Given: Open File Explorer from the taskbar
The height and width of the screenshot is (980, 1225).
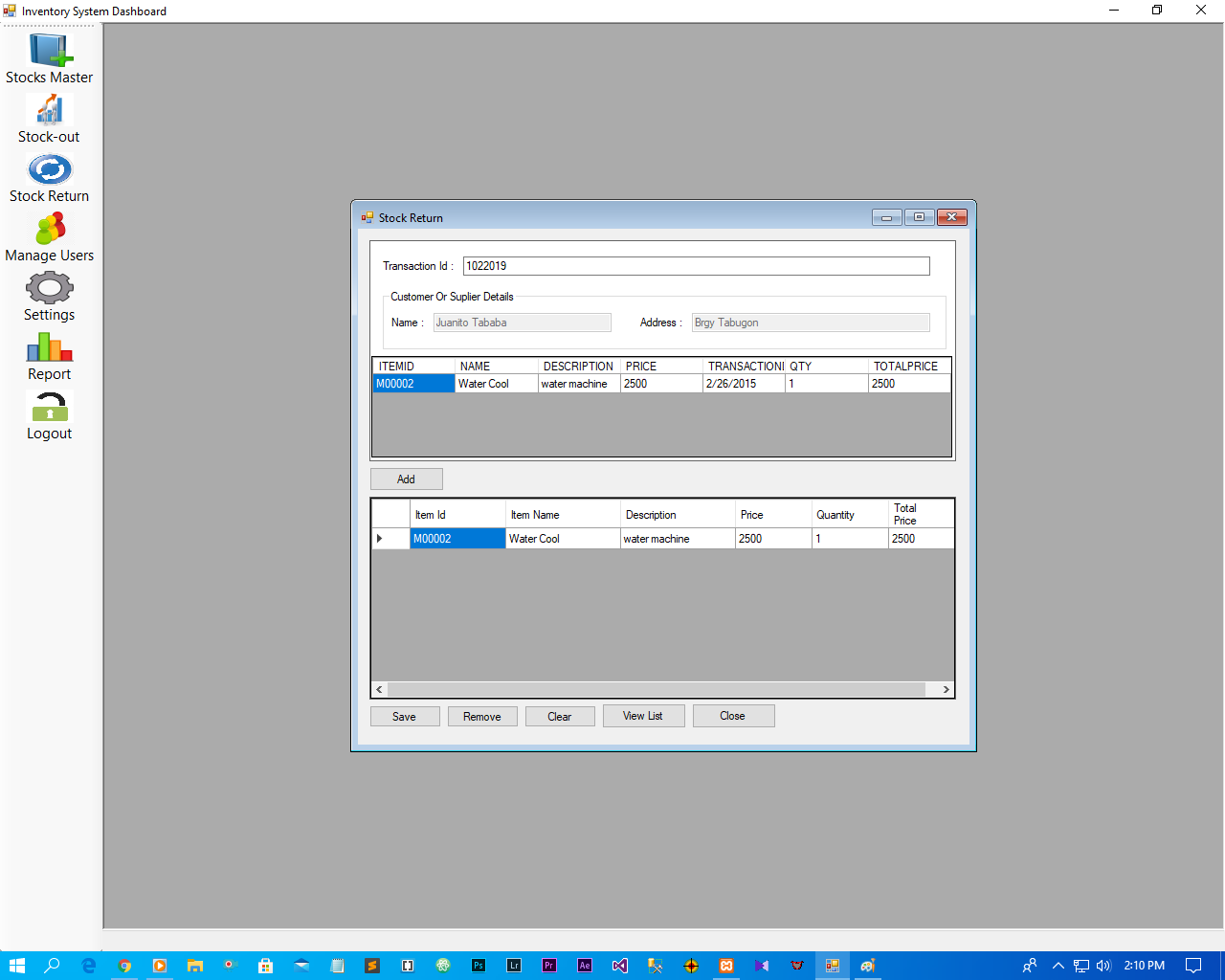Looking at the screenshot, I should coord(194,965).
